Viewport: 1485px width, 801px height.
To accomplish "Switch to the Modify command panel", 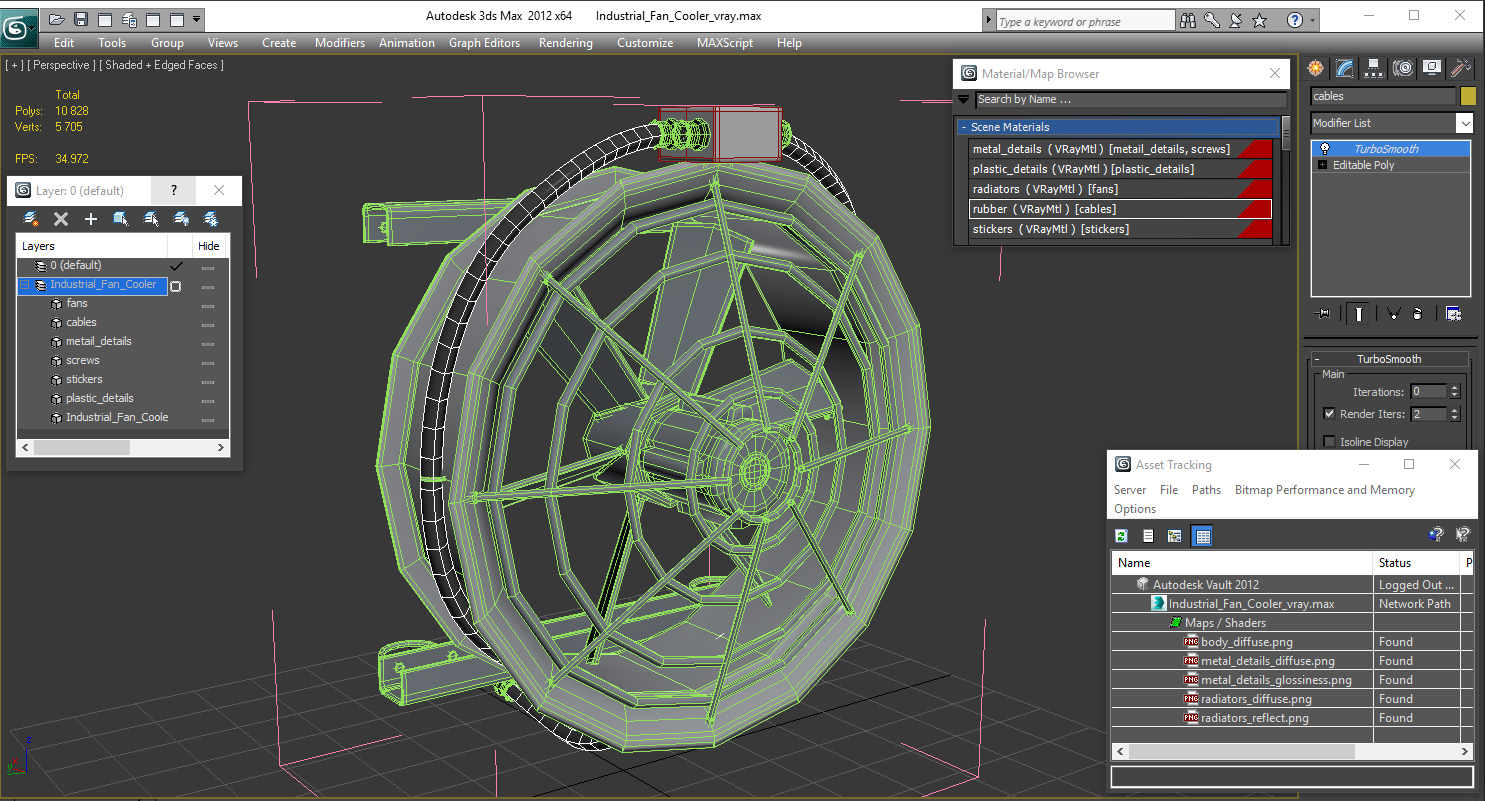I will (1345, 68).
